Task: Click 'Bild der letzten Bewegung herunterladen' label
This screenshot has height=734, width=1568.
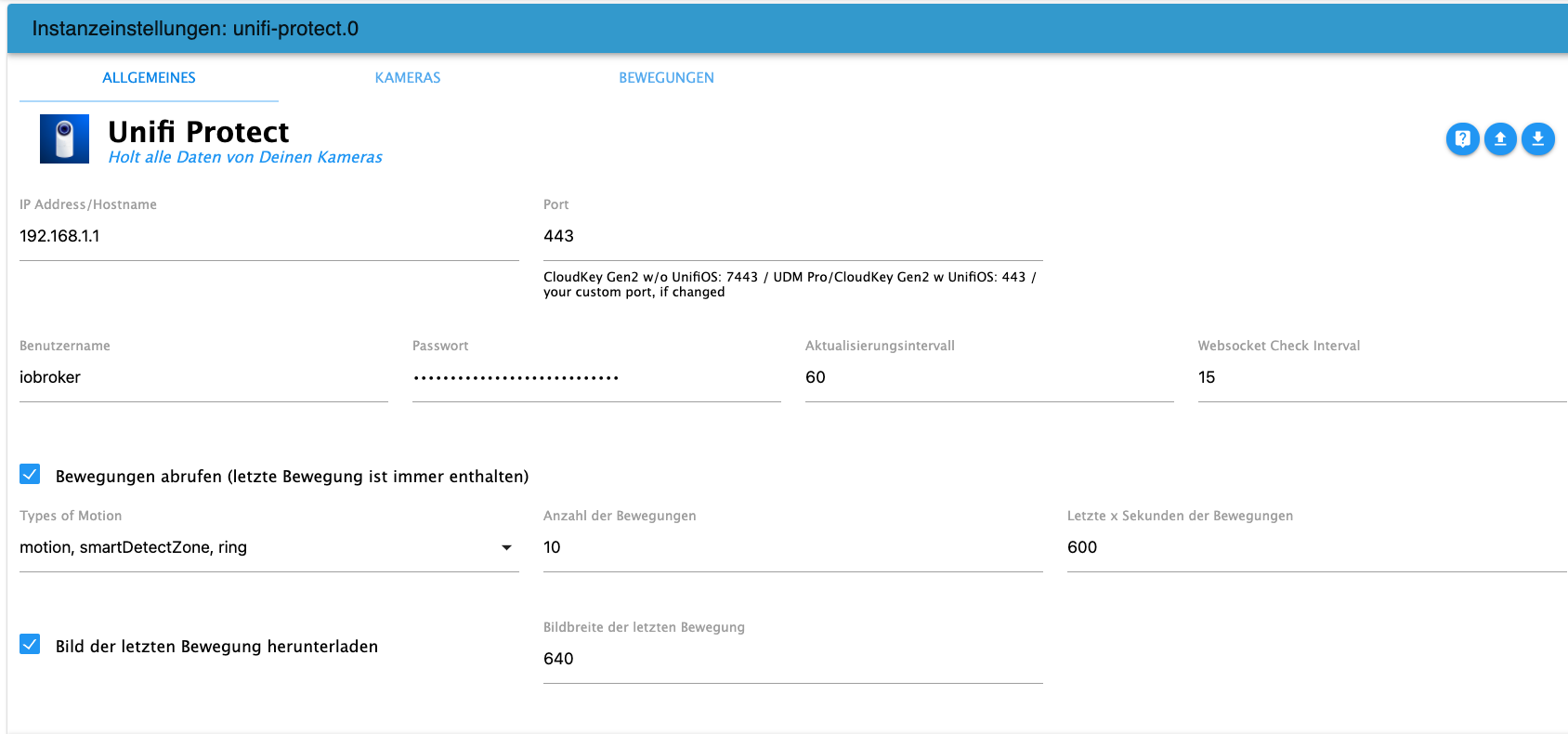Action: (216, 647)
